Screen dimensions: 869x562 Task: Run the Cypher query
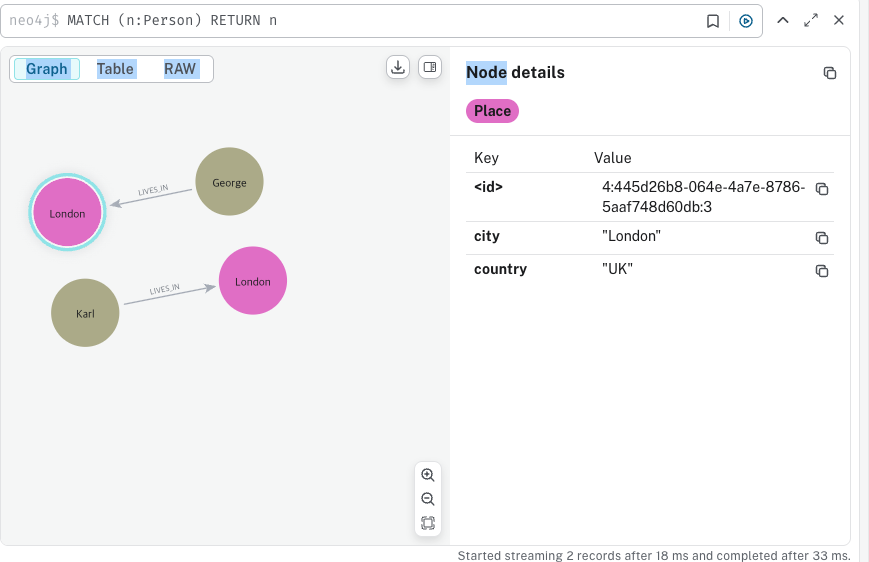[x=746, y=21]
